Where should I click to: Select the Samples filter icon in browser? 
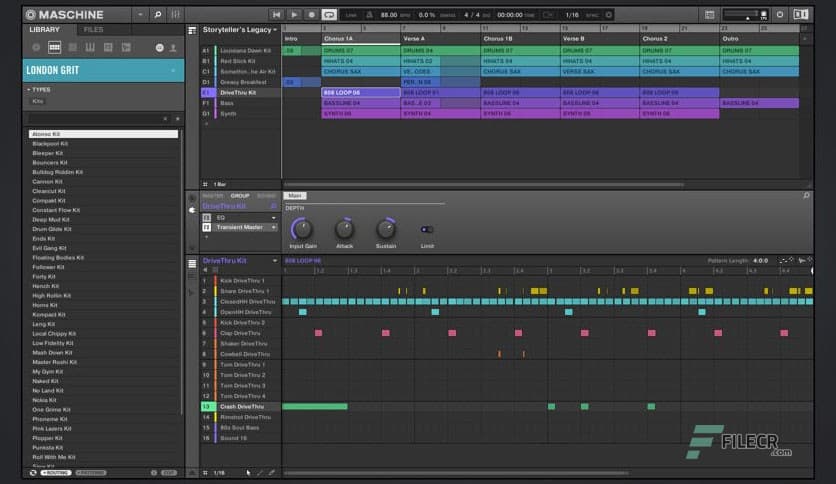(x=126, y=47)
